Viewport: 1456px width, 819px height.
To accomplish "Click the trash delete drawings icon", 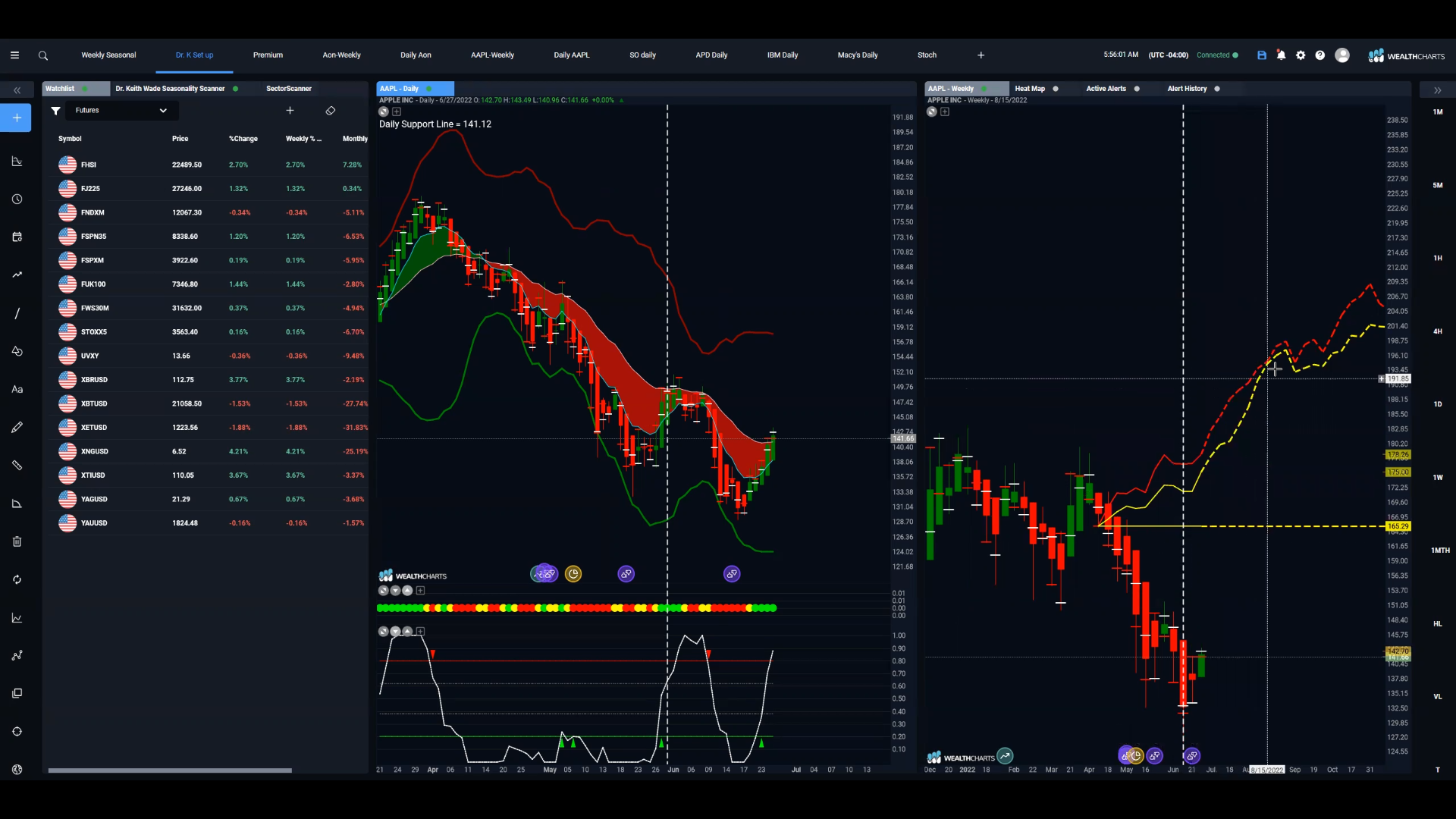I will point(17,541).
